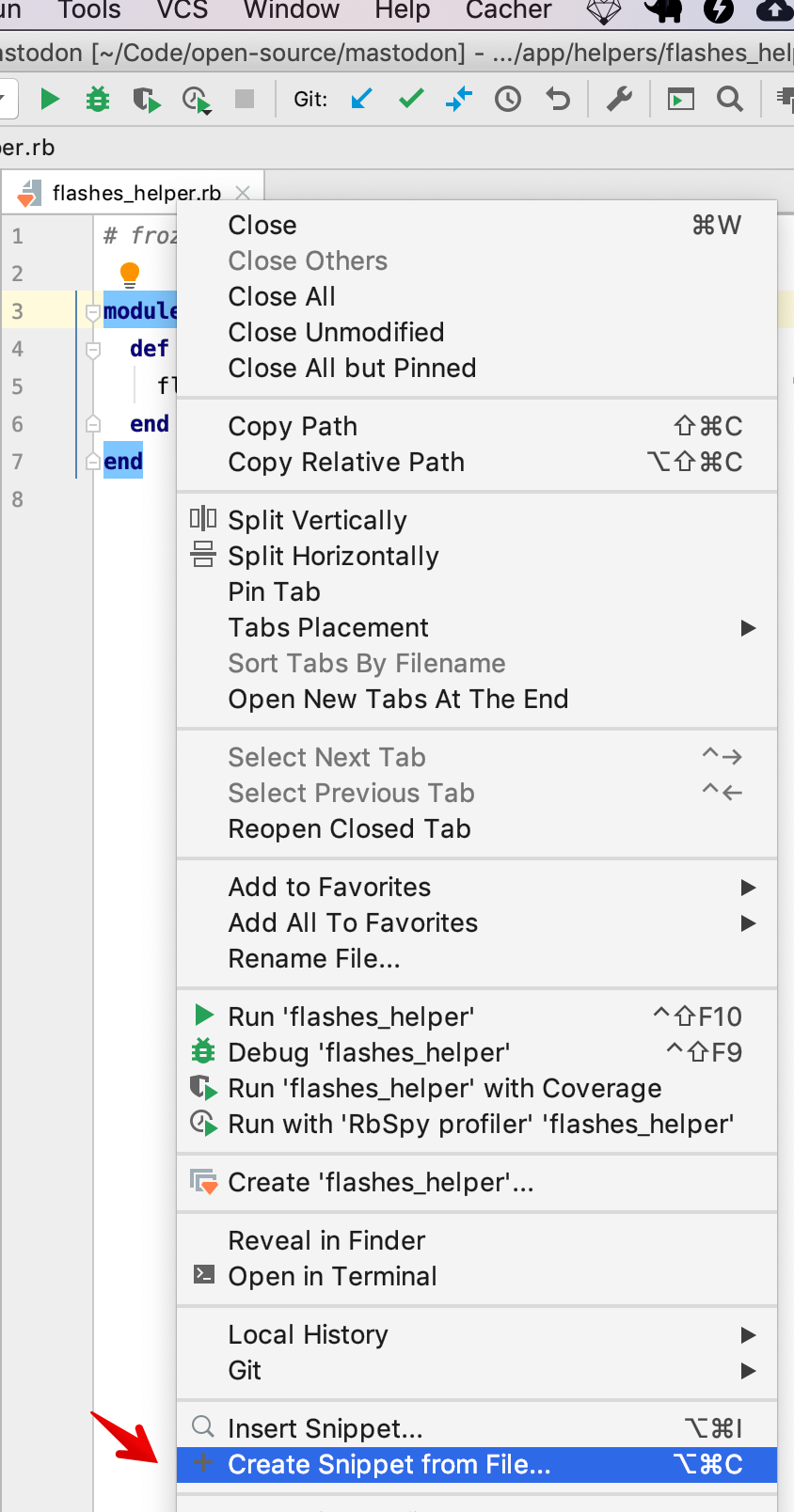
Task: Collapse the module fold marker on line 3
Action: (93, 311)
